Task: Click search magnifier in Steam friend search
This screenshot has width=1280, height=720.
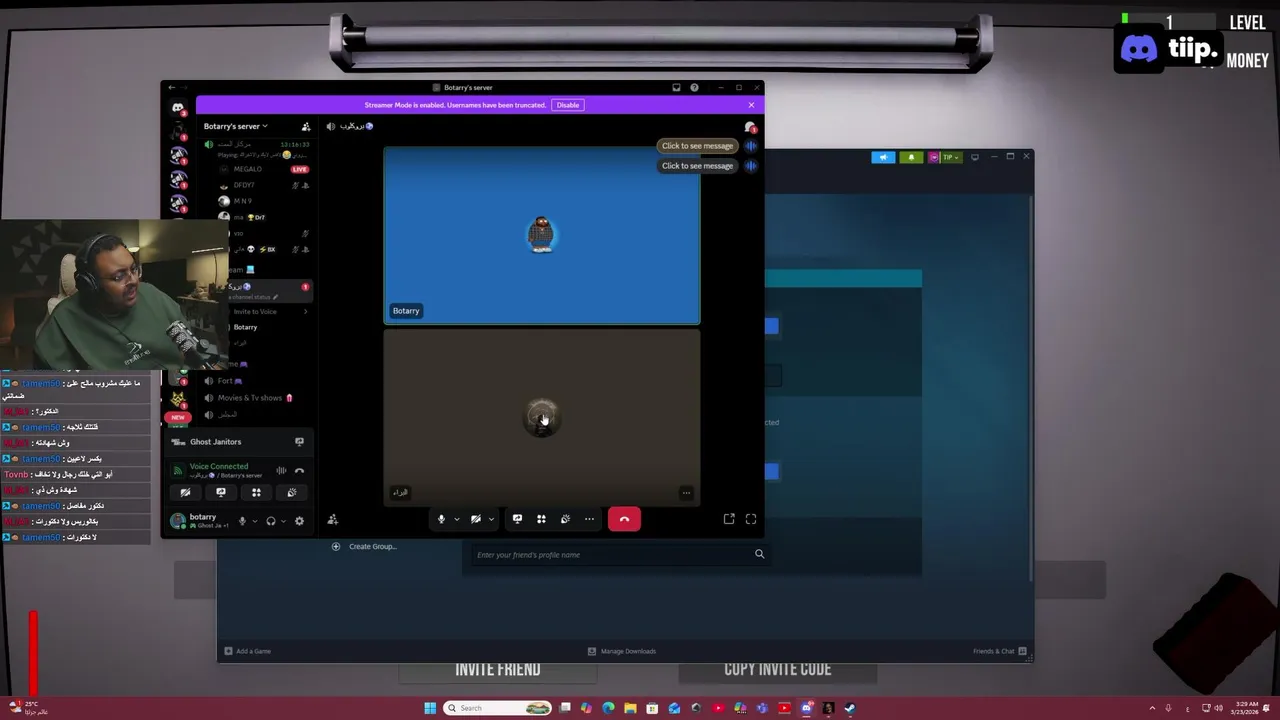Action: 759,554
